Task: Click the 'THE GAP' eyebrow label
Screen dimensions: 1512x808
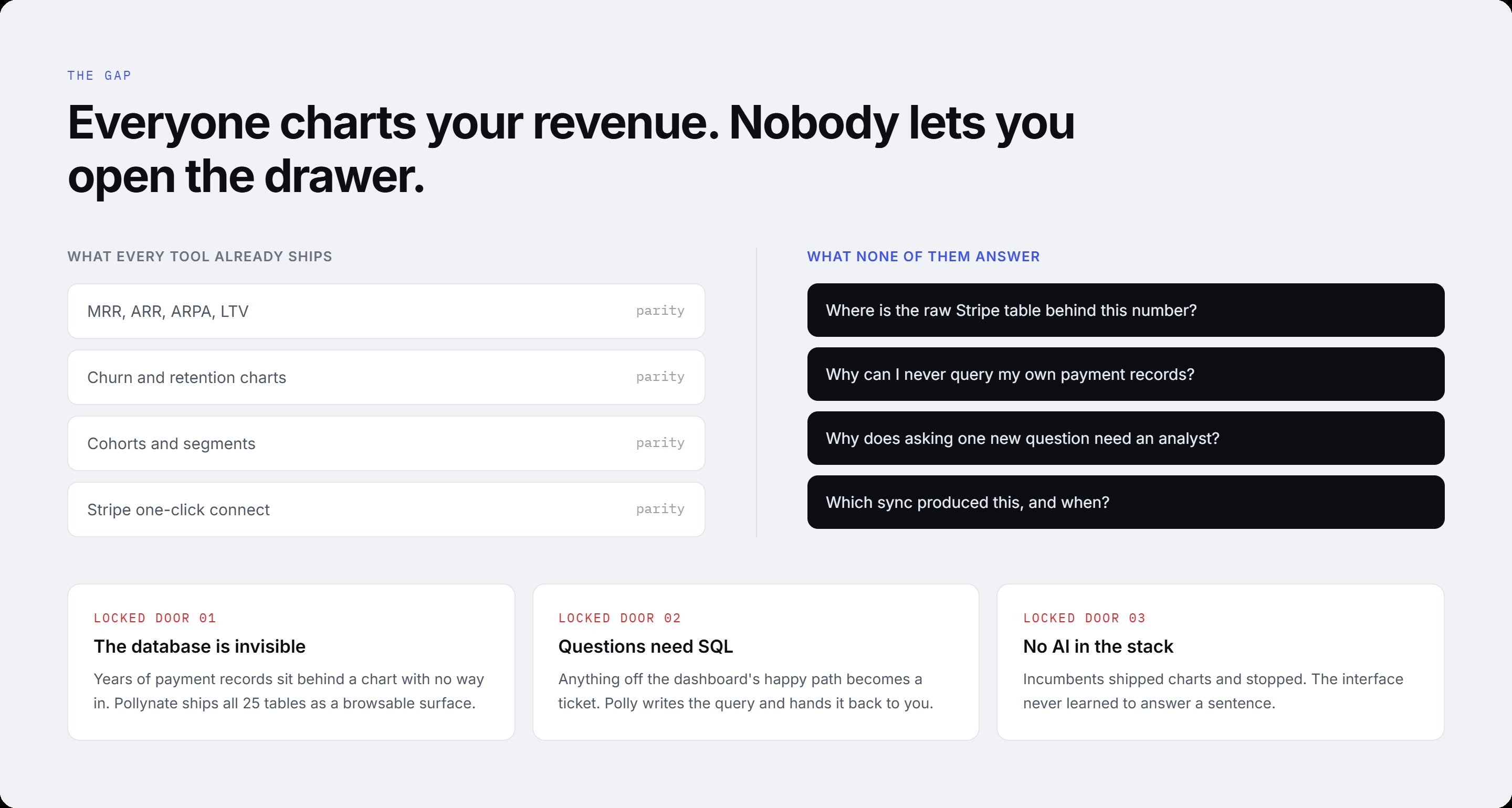Action: tap(99, 76)
